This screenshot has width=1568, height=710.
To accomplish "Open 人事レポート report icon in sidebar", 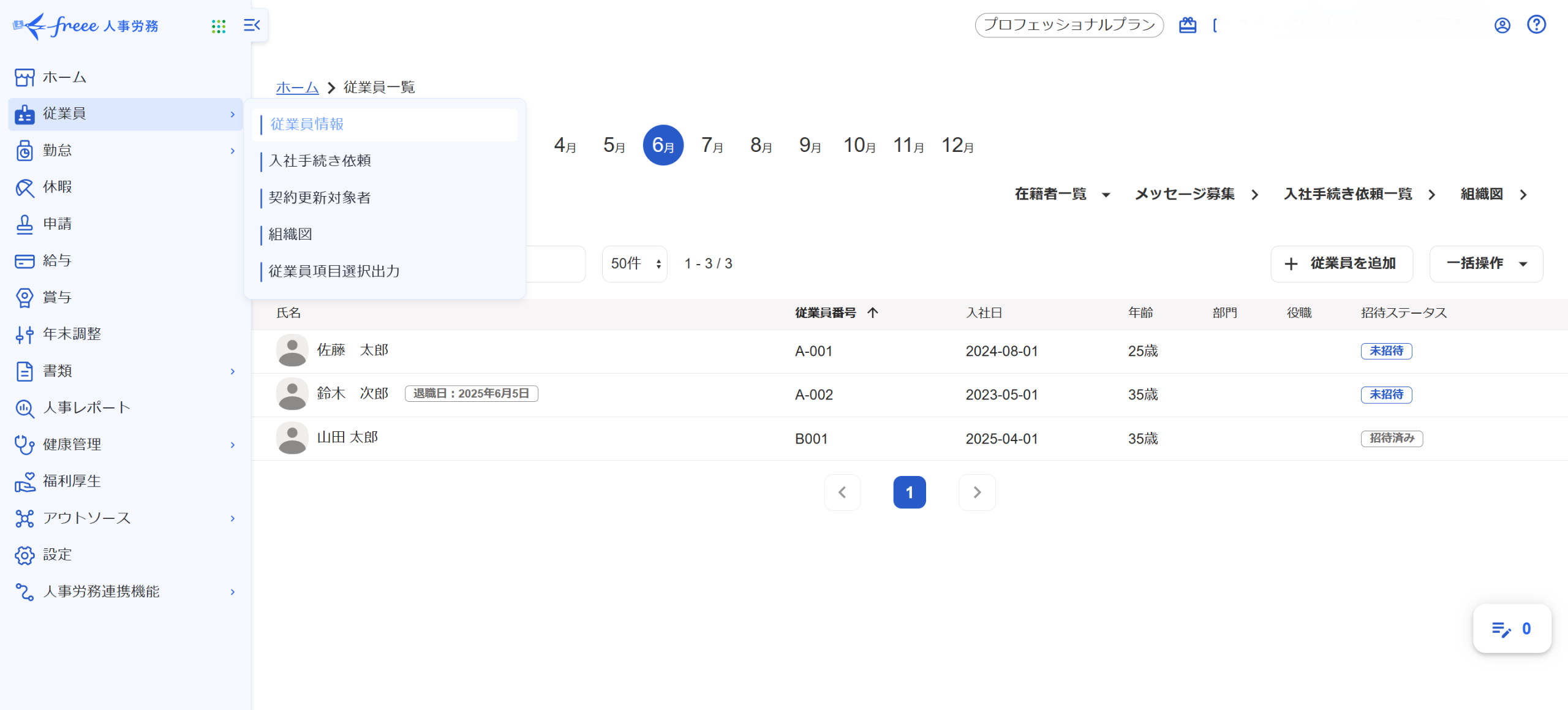I will pyautogui.click(x=24, y=408).
